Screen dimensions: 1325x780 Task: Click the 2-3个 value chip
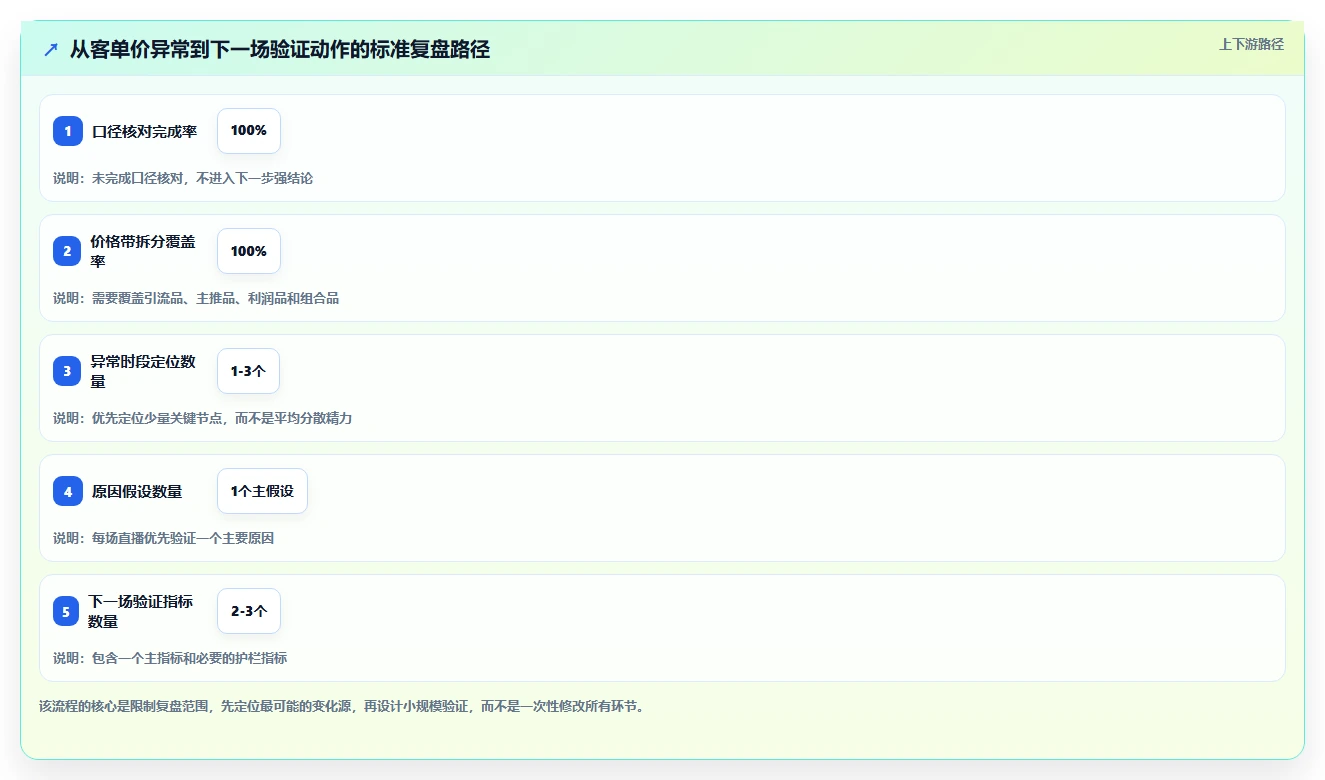pyautogui.click(x=249, y=611)
